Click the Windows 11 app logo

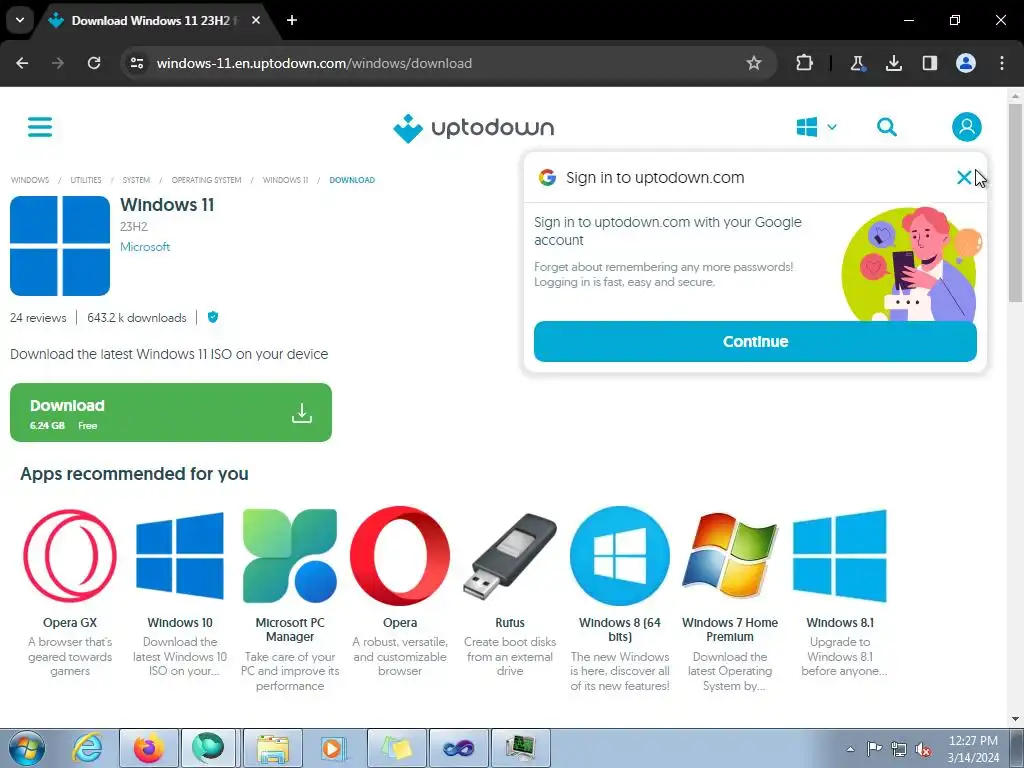tap(60, 246)
